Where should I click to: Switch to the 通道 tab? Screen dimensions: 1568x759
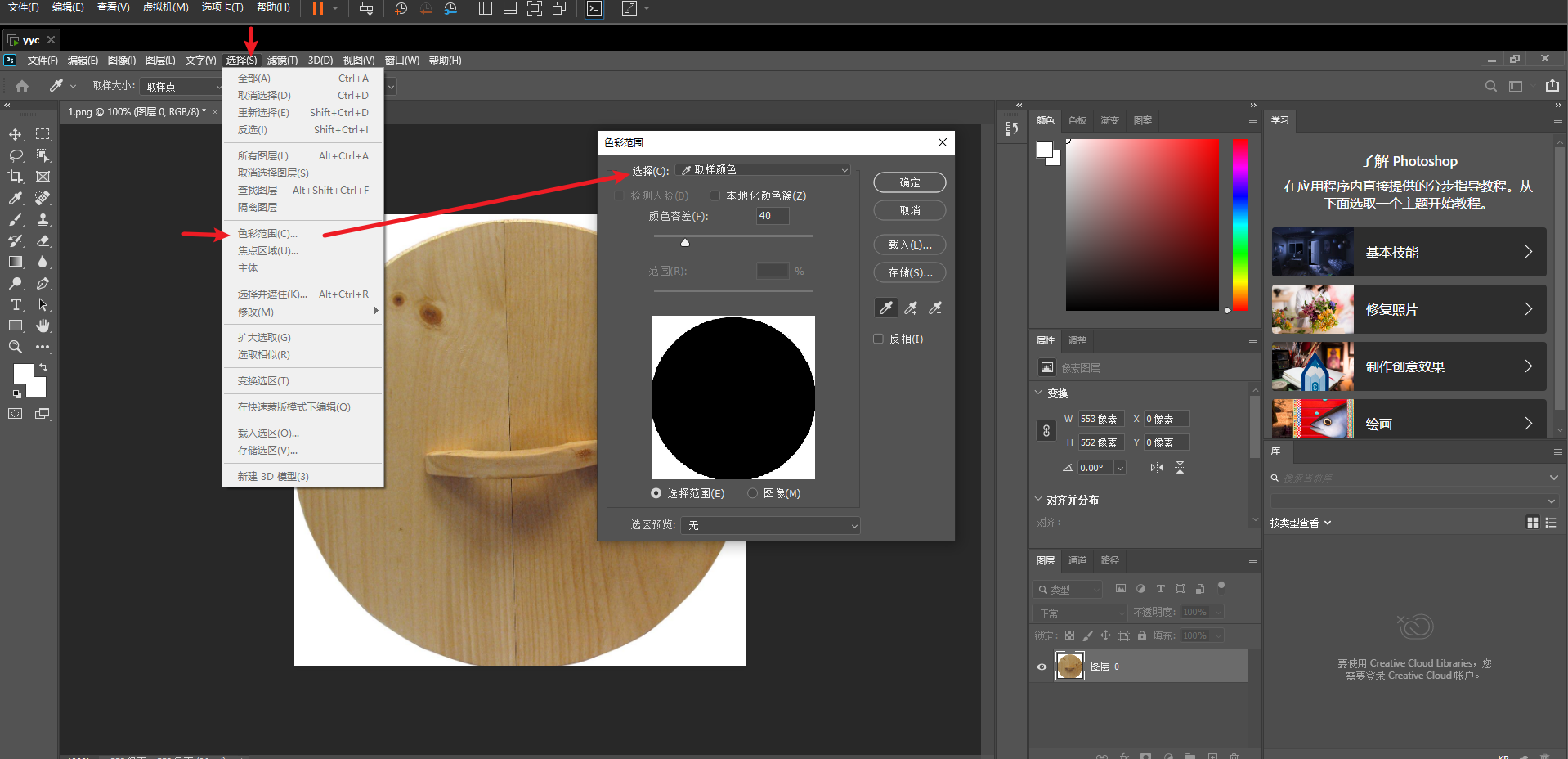pyautogui.click(x=1077, y=560)
